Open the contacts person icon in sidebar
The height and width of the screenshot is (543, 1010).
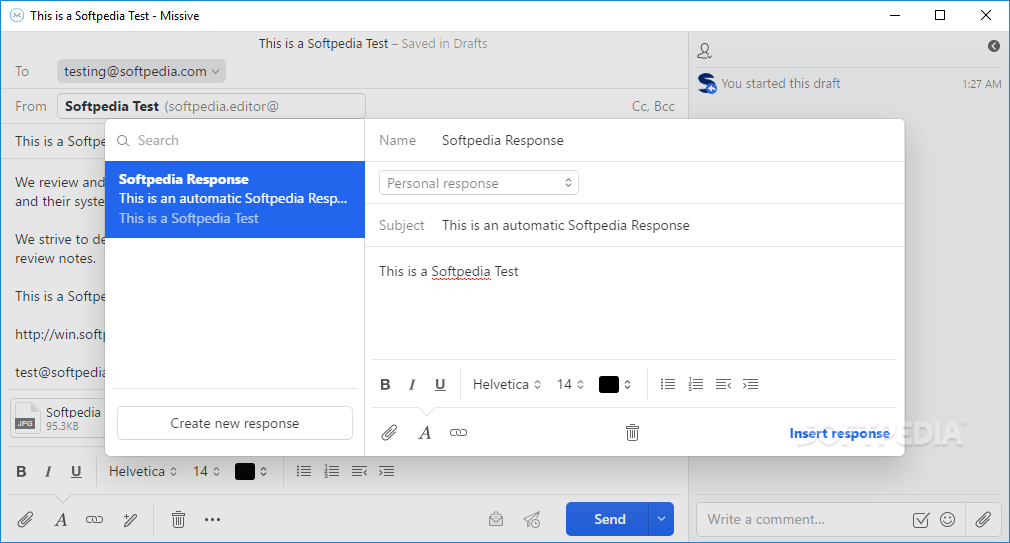(x=705, y=50)
